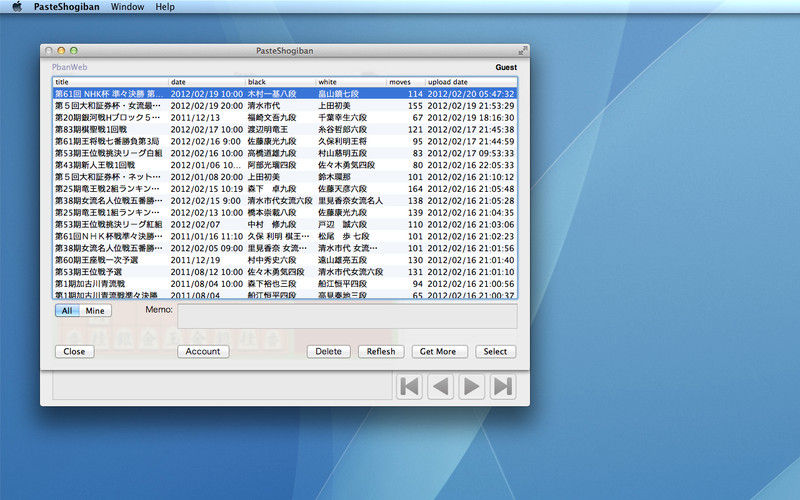The width and height of the screenshot is (800, 500).
Task: Sort by the title column header
Action: [x=111, y=82]
